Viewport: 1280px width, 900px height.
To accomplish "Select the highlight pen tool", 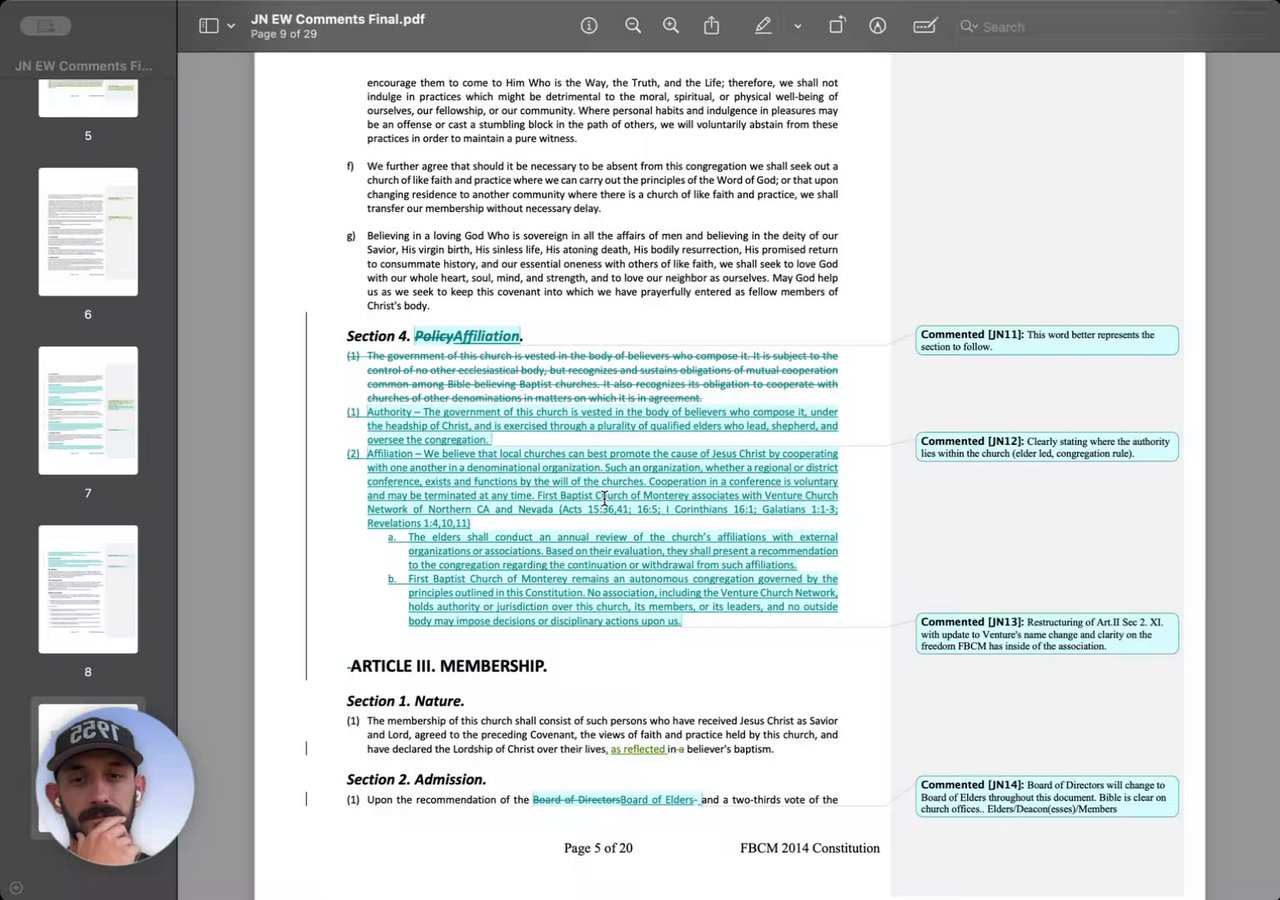I will coord(763,26).
